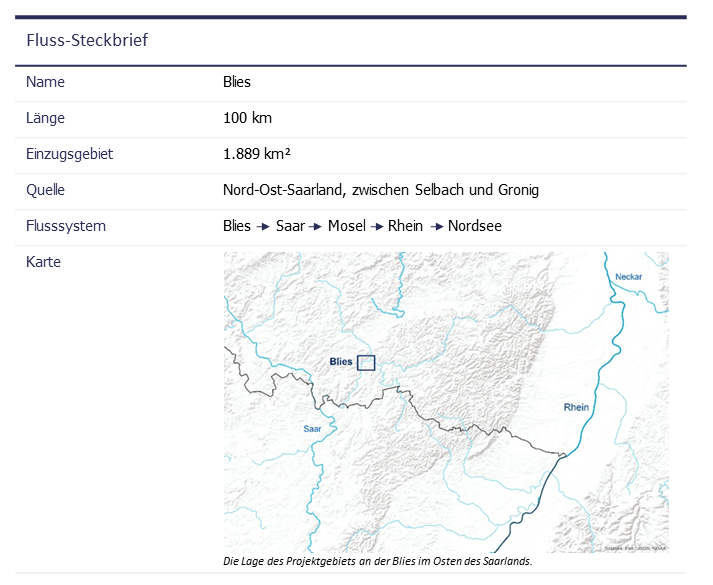Click 'Mosel' in the Flusssystem chain
Screen dimensions: 713x585
(346, 226)
